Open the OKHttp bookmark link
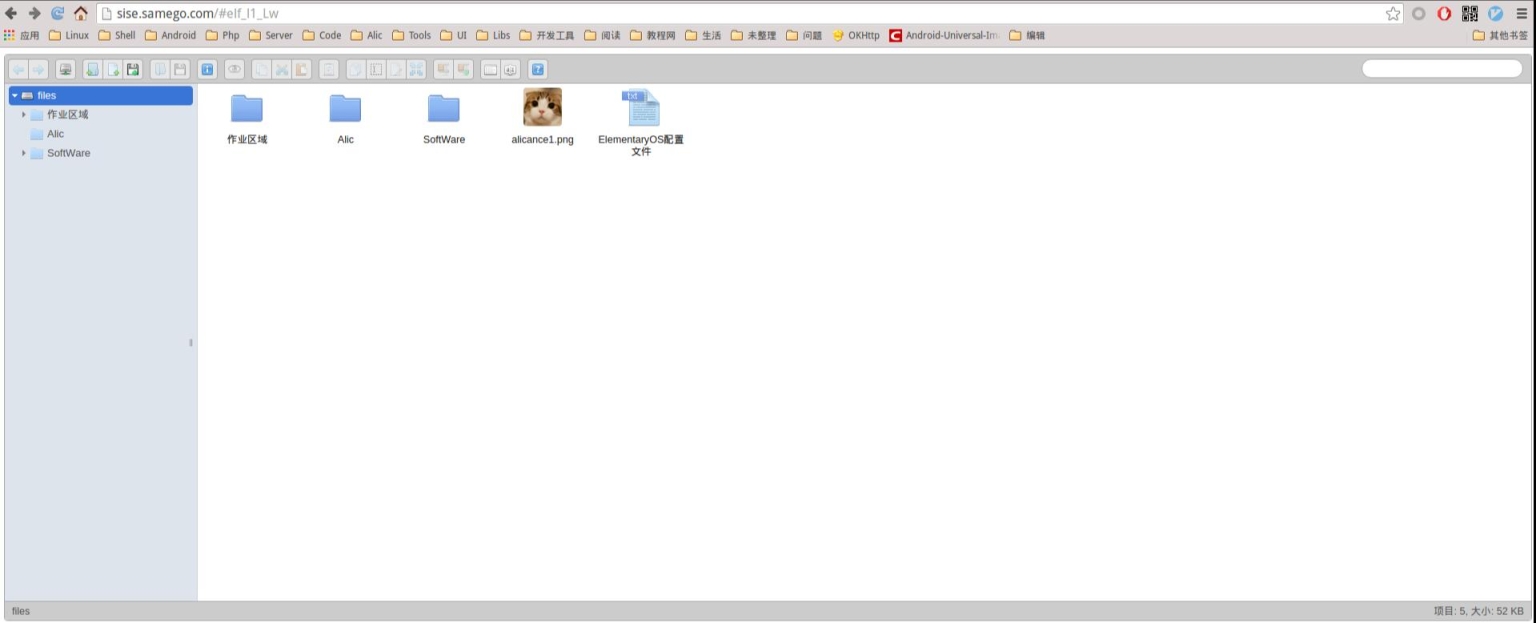 (x=856, y=35)
